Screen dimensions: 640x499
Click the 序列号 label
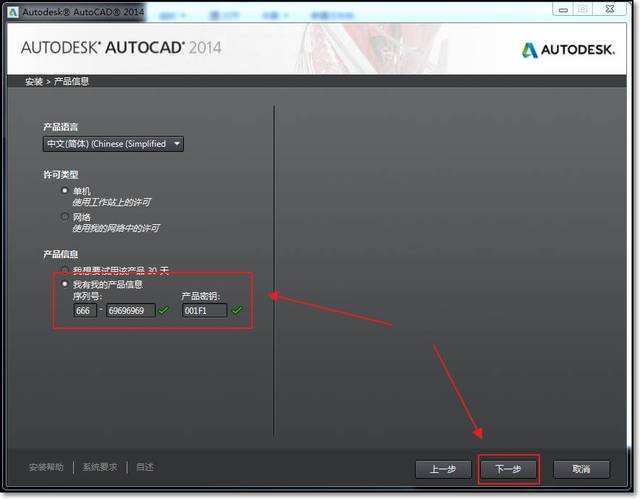click(87, 296)
